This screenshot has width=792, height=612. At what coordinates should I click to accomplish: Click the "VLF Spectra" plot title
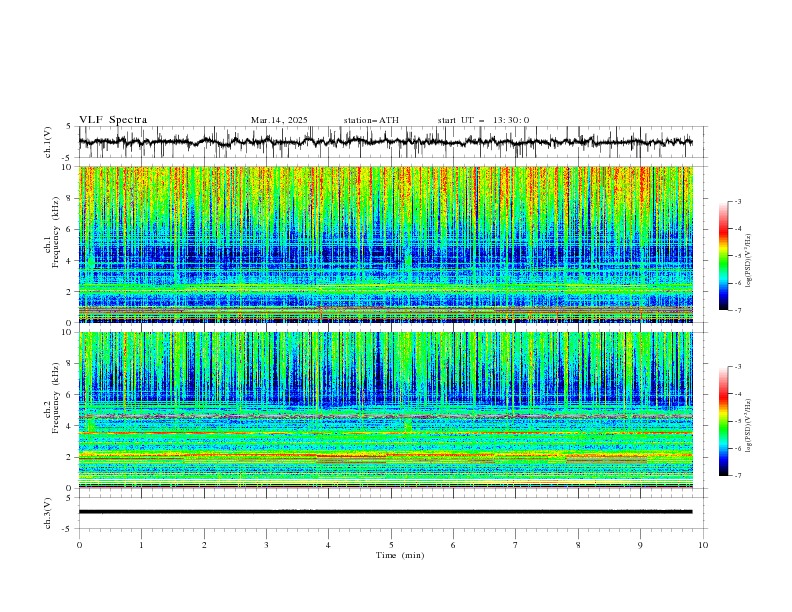[x=113, y=120]
